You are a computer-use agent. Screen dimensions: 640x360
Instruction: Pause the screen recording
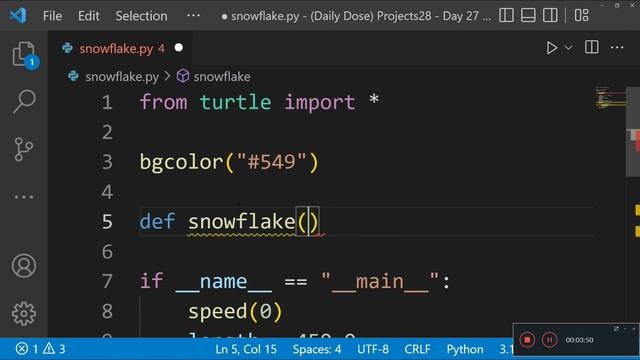click(549, 340)
